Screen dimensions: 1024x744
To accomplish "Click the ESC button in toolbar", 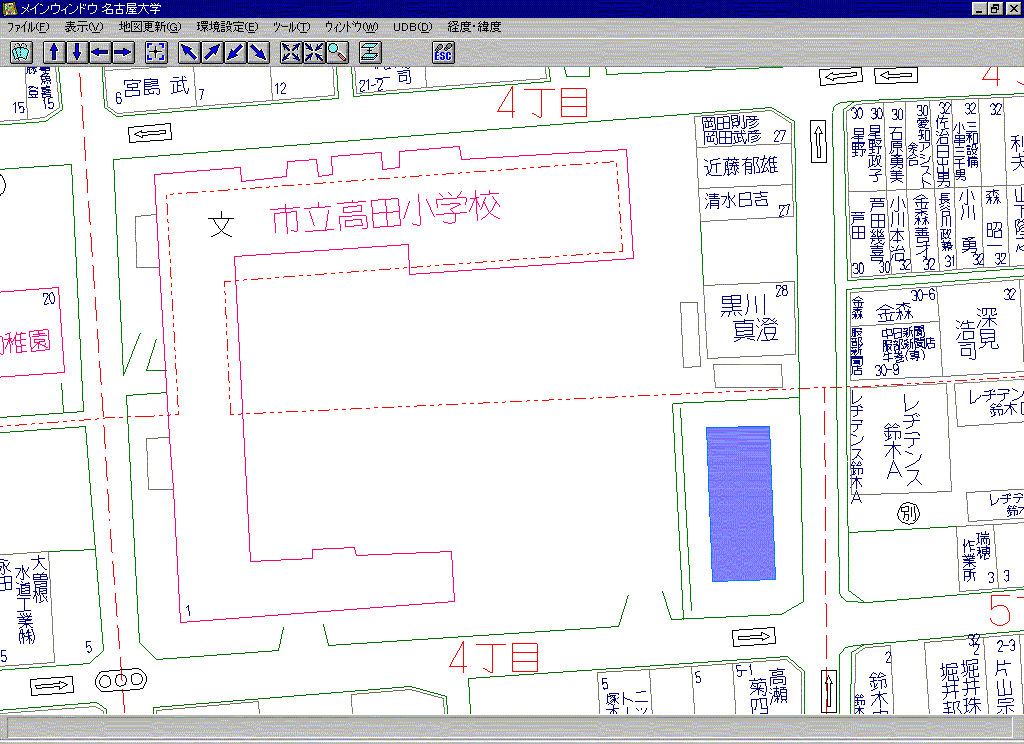I will [x=443, y=52].
